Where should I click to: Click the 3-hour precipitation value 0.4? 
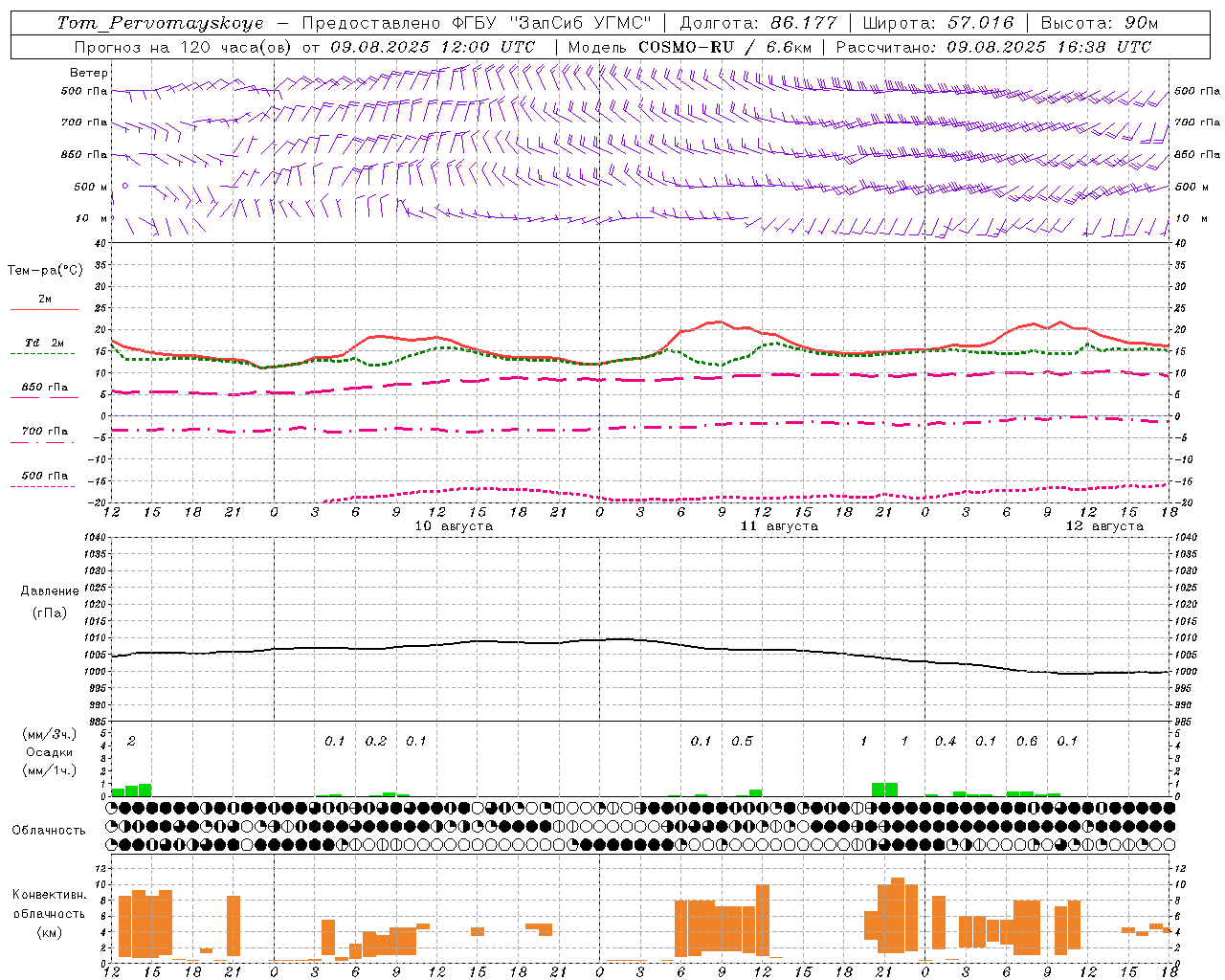(x=946, y=742)
